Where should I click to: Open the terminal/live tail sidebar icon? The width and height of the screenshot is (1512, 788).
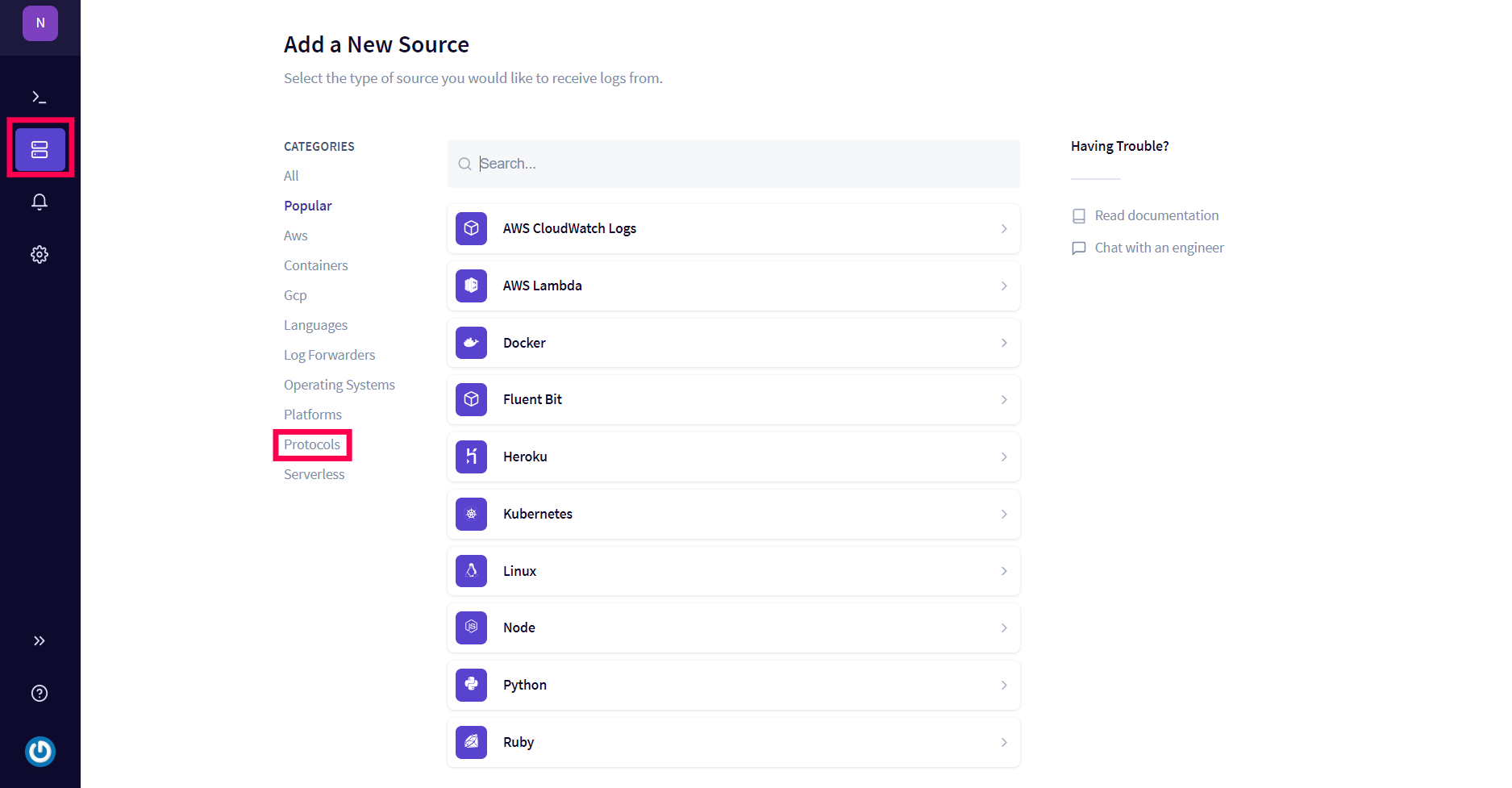pyautogui.click(x=39, y=97)
